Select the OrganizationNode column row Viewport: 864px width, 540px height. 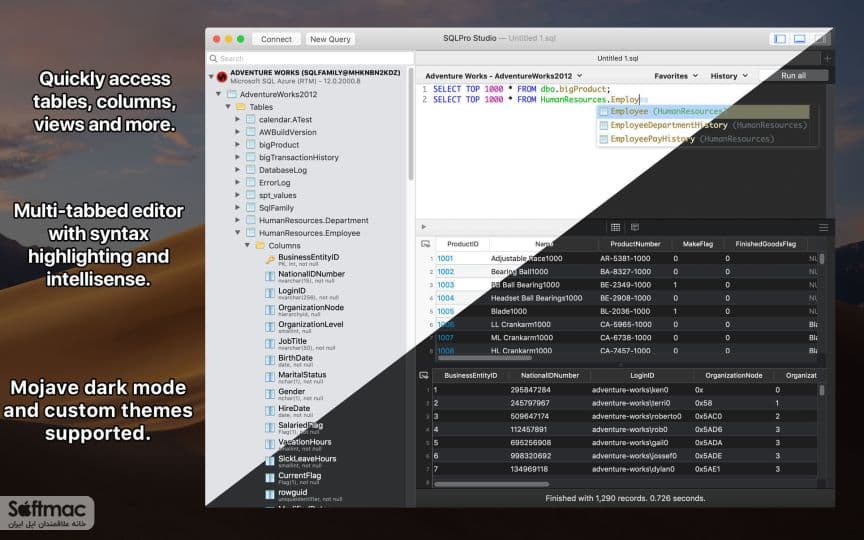pyautogui.click(x=311, y=310)
